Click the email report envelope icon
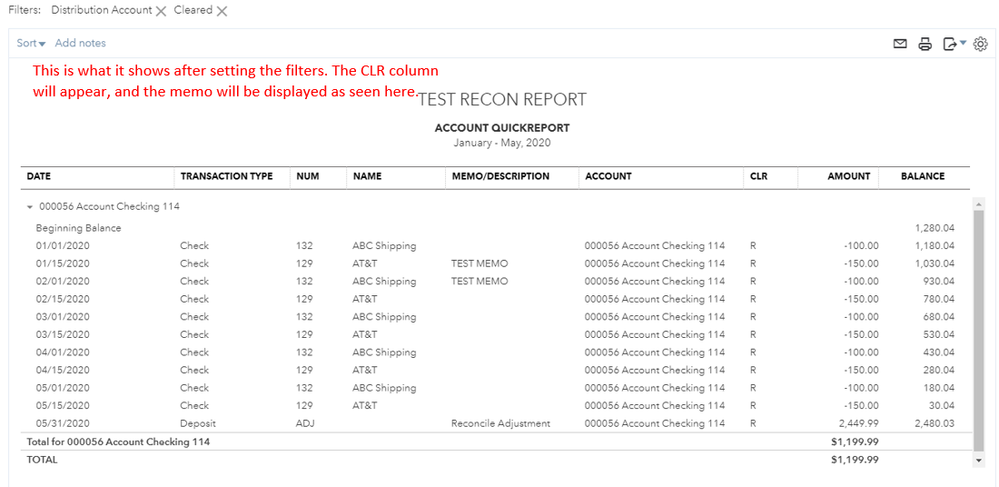 pyautogui.click(x=900, y=44)
